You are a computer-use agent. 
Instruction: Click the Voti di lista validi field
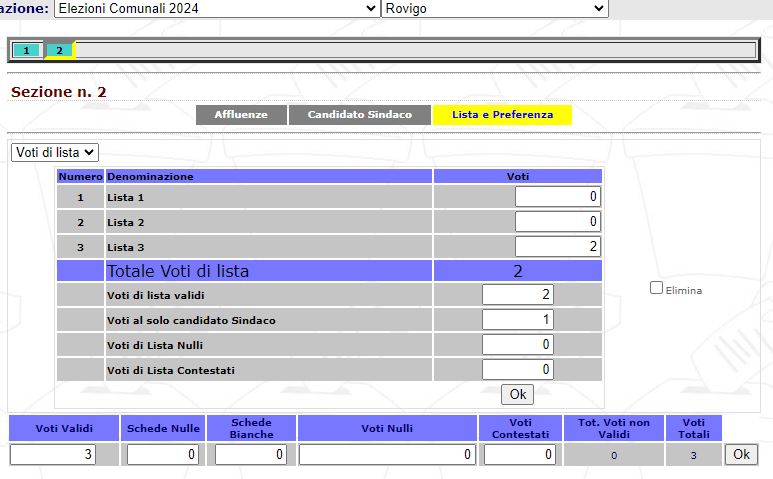tap(517, 295)
